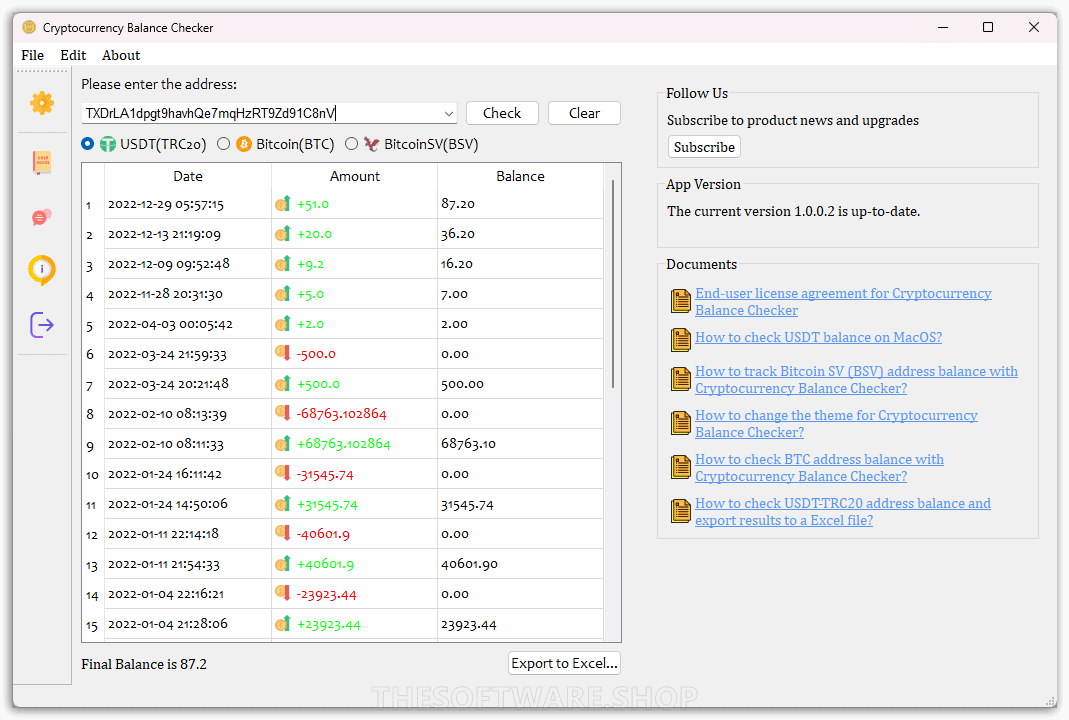Click the Date column header

coord(187,176)
